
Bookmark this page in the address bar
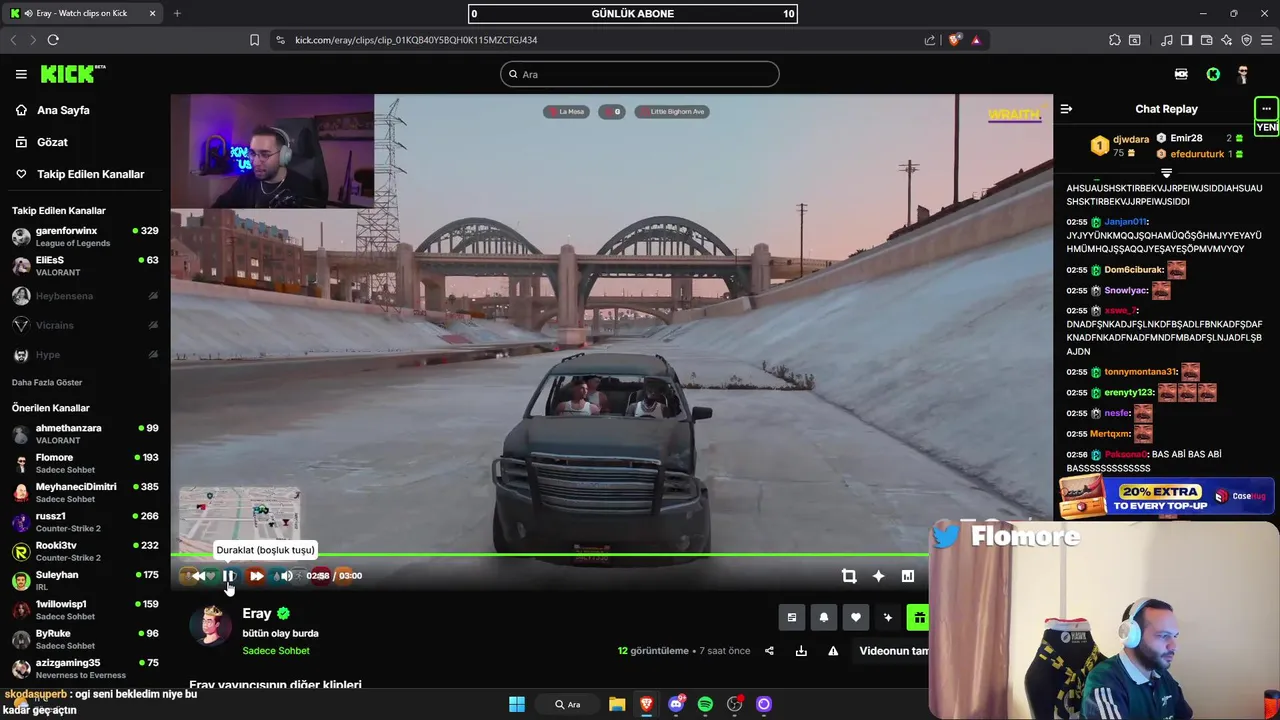tap(254, 40)
